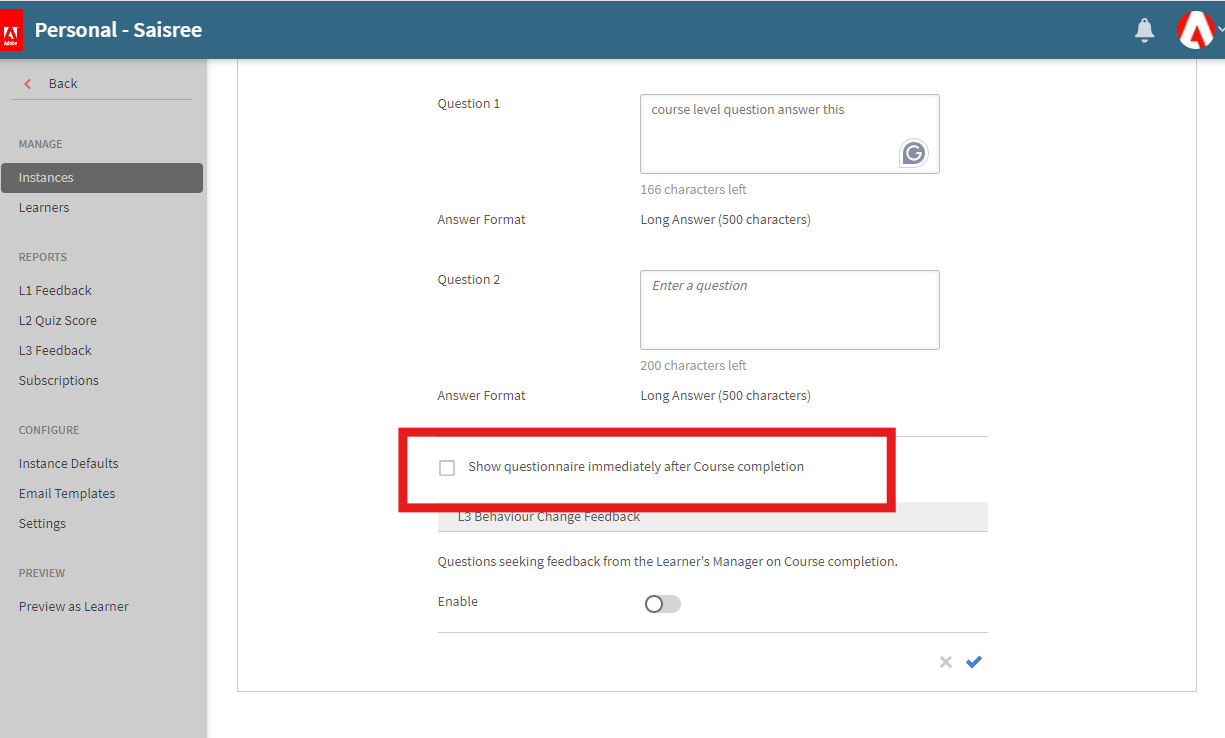1225x738 pixels.
Task: Open the notifications bell
Action: pyautogui.click(x=1145, y=31)
